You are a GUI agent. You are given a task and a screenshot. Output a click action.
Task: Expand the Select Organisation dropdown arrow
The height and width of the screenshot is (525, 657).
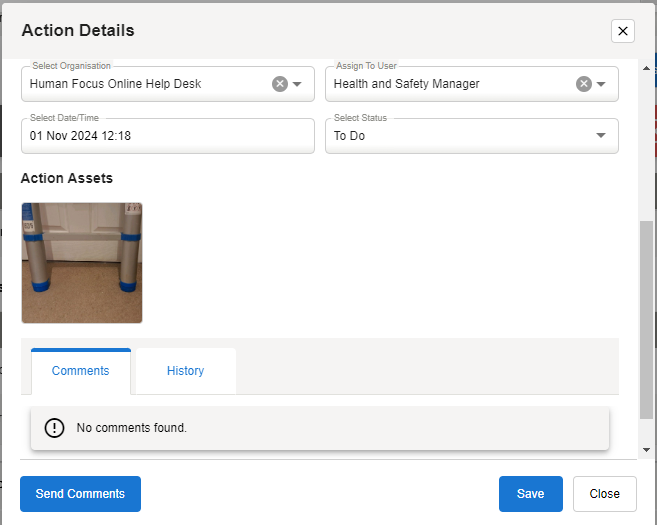tap(297, 84)
